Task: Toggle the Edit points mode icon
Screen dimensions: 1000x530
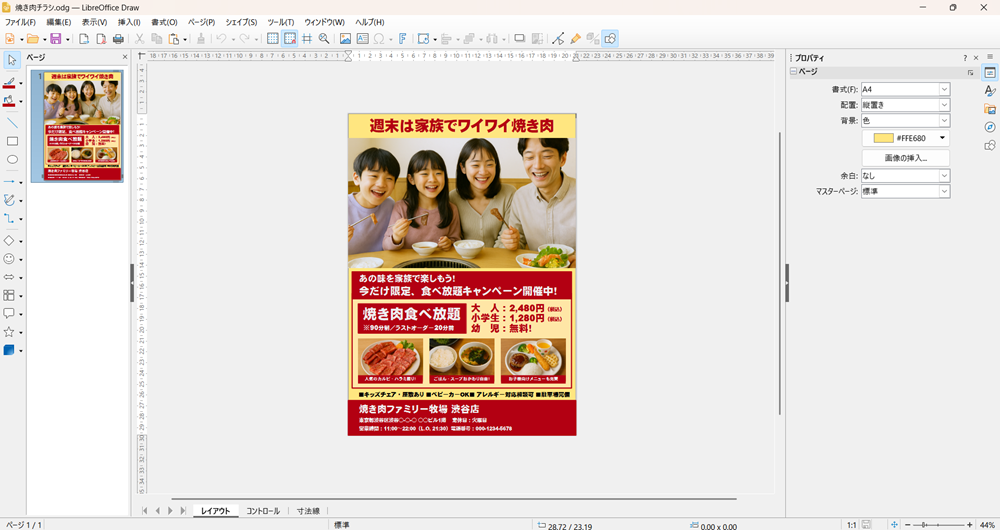Action: tap(558, 39)
